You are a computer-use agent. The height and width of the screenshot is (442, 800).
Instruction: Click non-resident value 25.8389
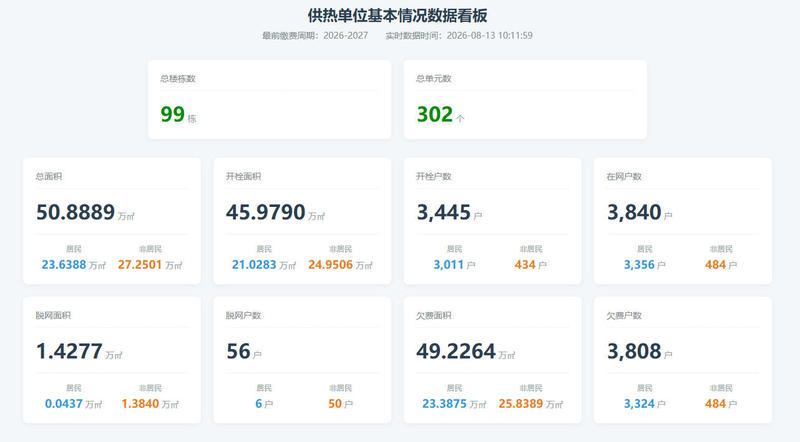click(x=521, y=404)
